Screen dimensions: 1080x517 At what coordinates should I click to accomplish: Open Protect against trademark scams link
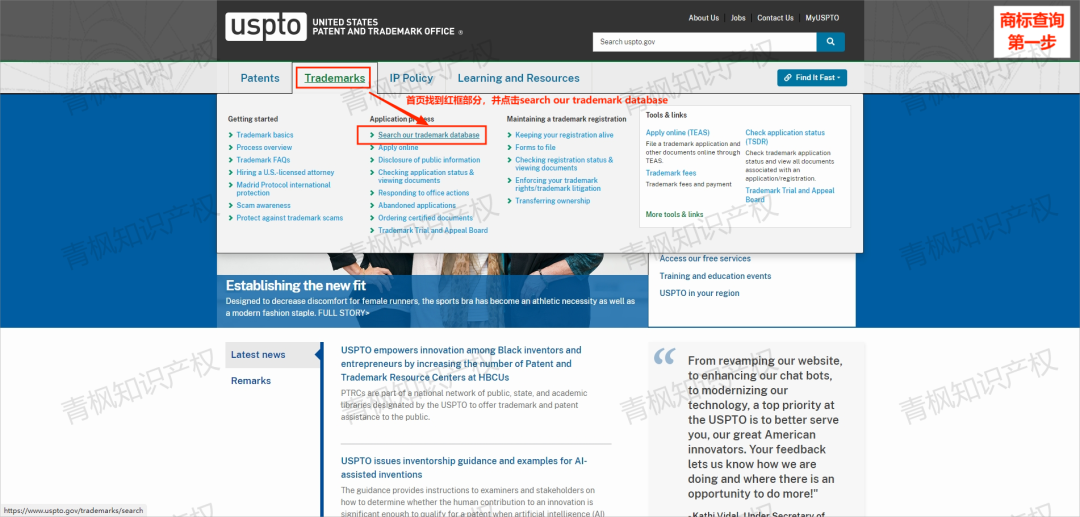[x=289, y=218]
